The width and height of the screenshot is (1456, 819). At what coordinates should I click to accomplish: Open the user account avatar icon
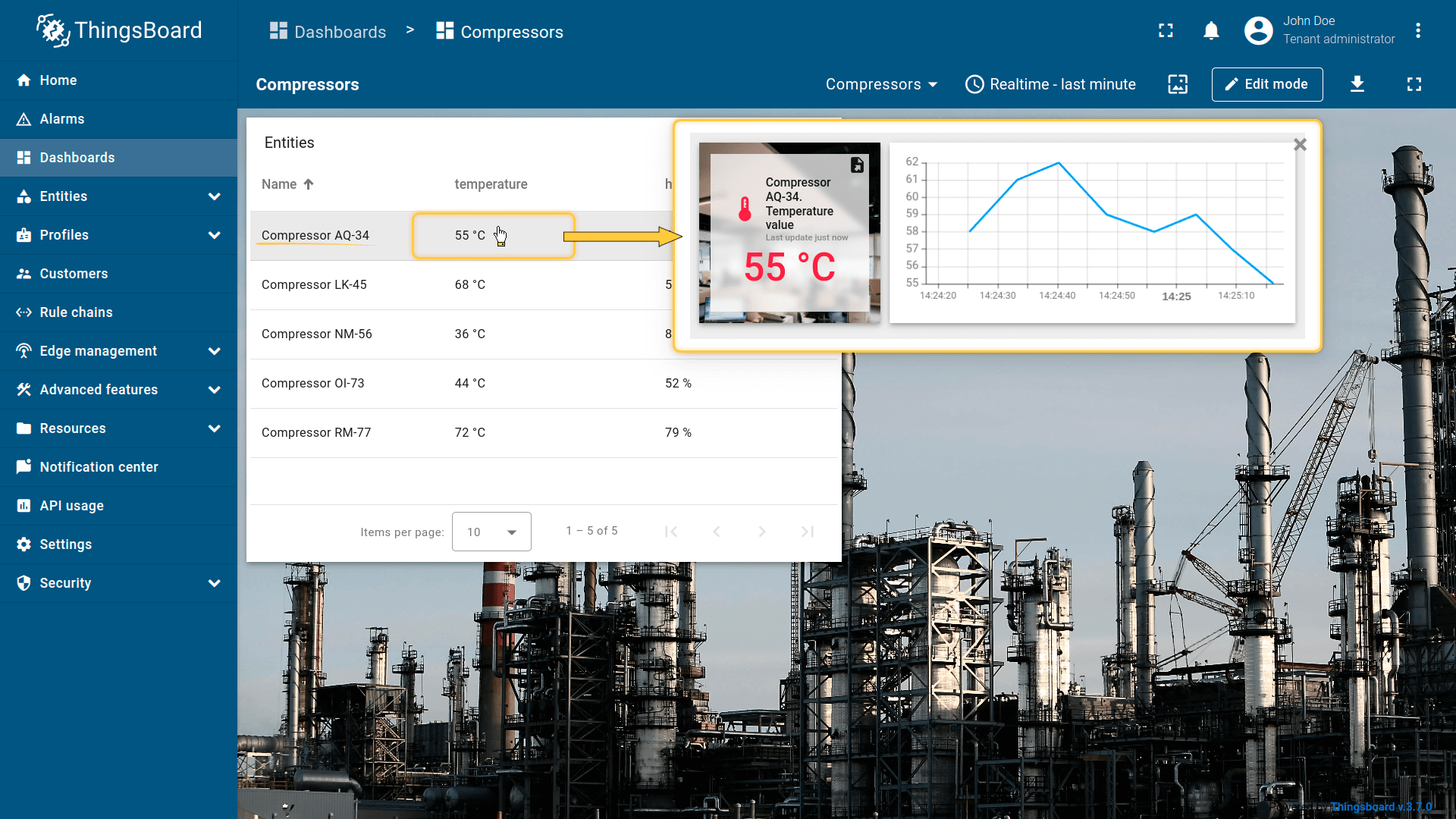coord(1258,31)
